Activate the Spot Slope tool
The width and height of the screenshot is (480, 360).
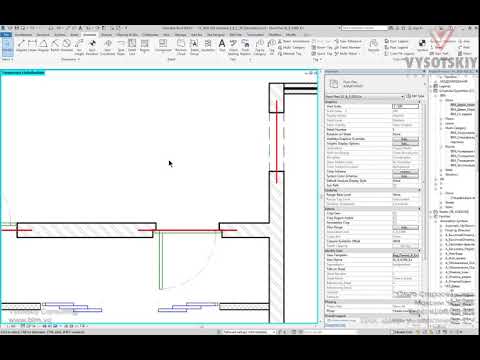(121, 47)
